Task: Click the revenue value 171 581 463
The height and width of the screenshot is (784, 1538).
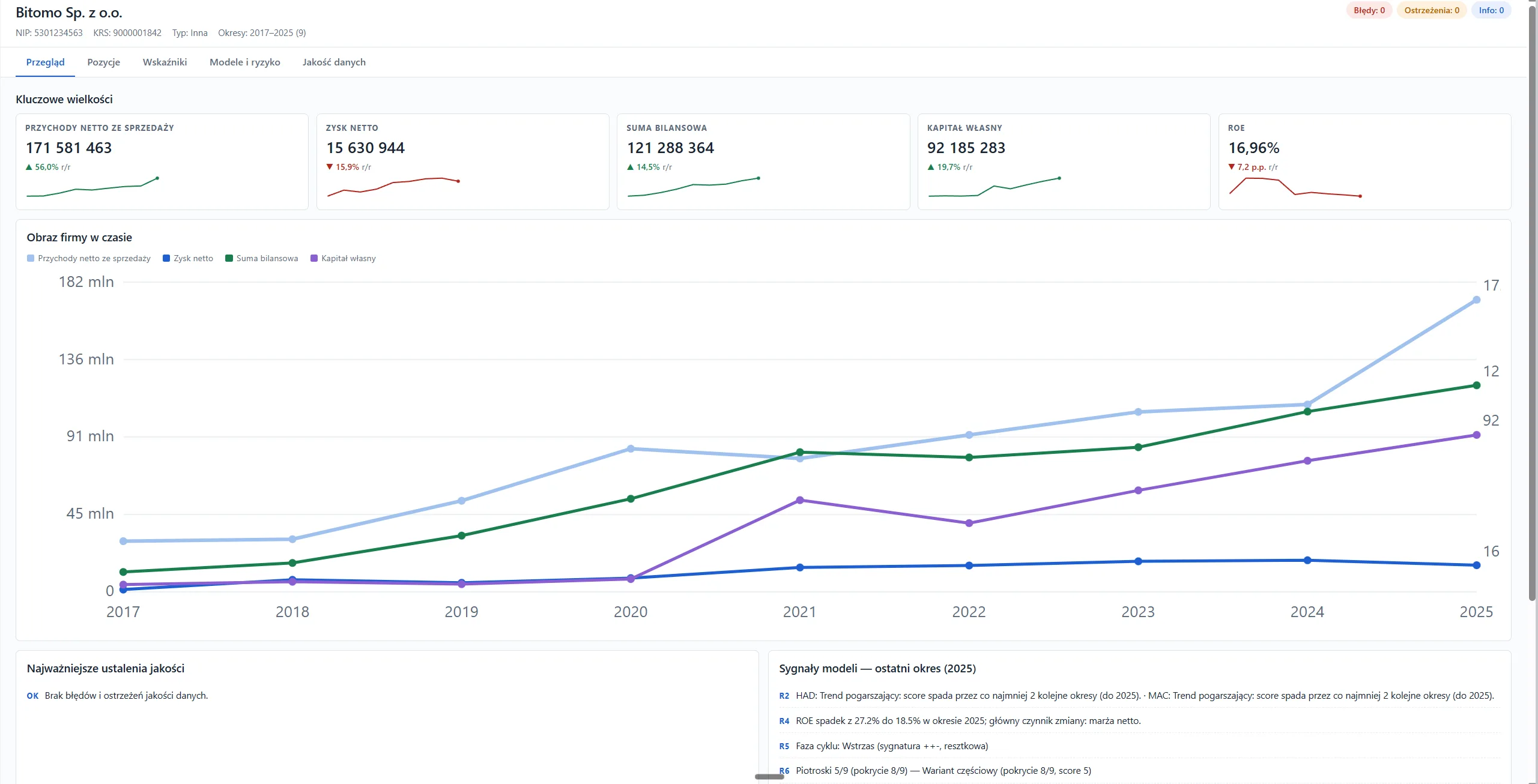Action: coord(69,148)
